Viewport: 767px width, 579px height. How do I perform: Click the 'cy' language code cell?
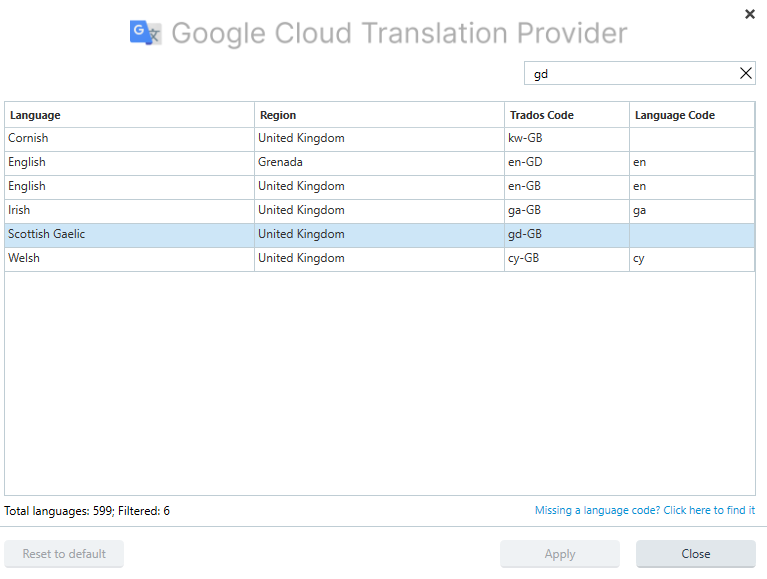[691, 258]
